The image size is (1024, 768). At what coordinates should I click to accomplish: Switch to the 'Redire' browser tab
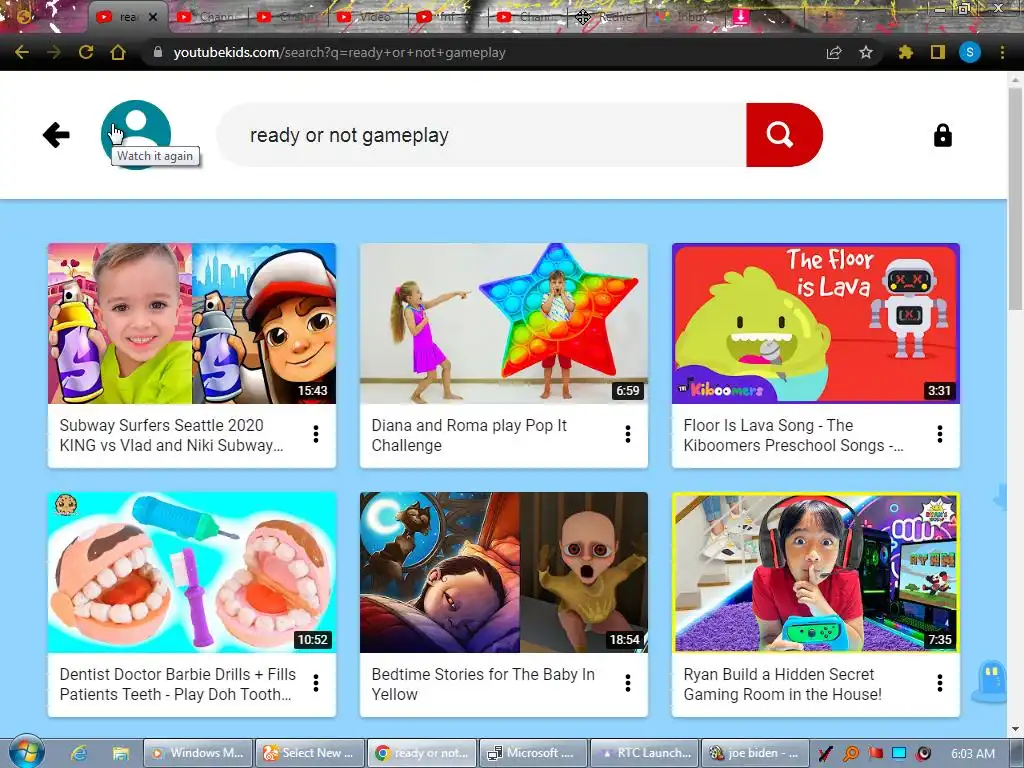(605, 17)
